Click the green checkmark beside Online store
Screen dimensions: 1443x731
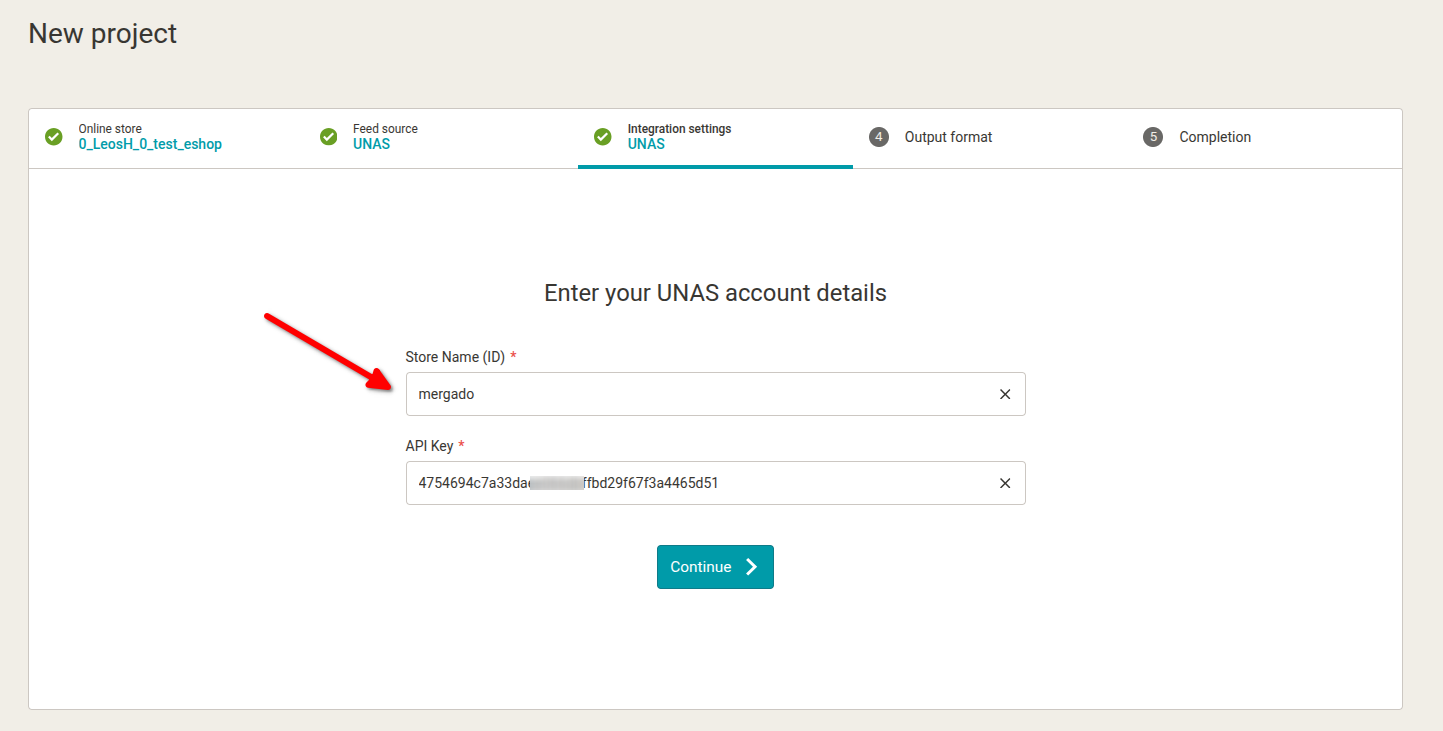54,137
